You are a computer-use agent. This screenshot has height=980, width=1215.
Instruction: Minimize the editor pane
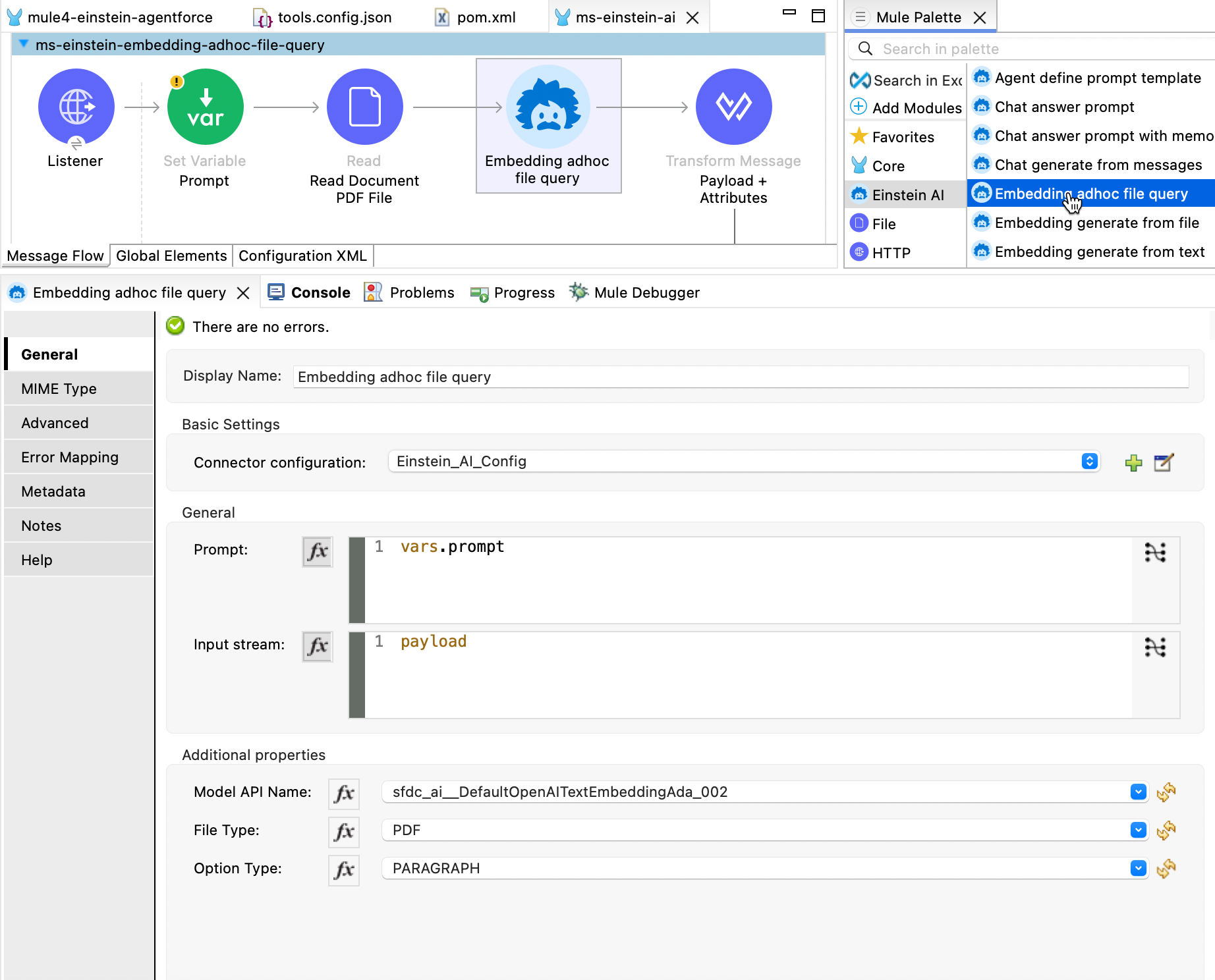pyautogui.click(x=789, y=12)
